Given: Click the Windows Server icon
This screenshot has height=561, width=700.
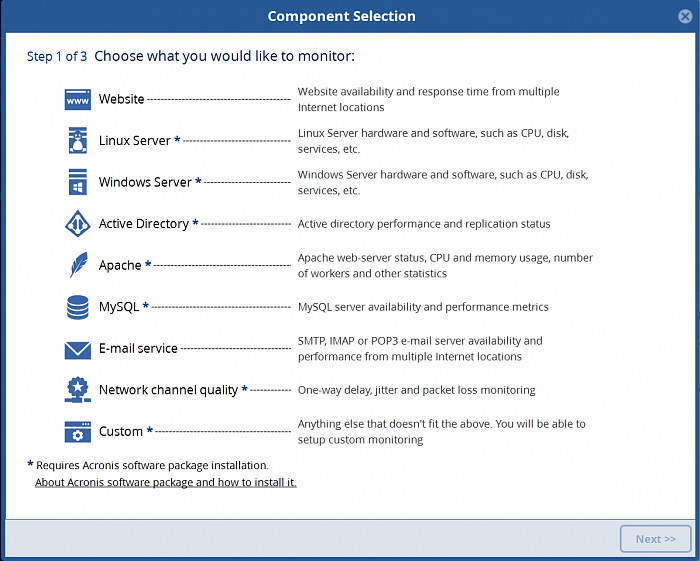Looking at the screenshot, I should (x=78, y=183).
